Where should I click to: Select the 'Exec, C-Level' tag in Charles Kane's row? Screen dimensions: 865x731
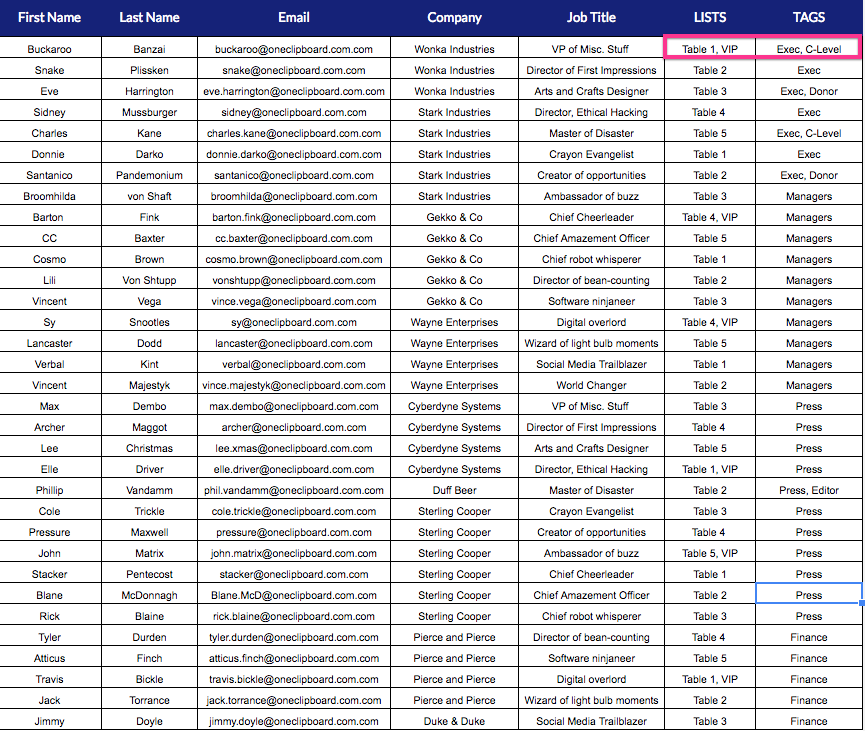click(809, 133)
